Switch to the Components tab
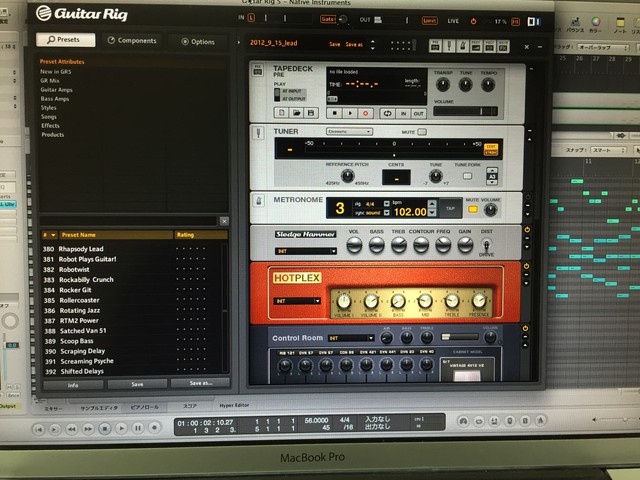This screenshot has height=480, width=640. click(x=132, y=41)
